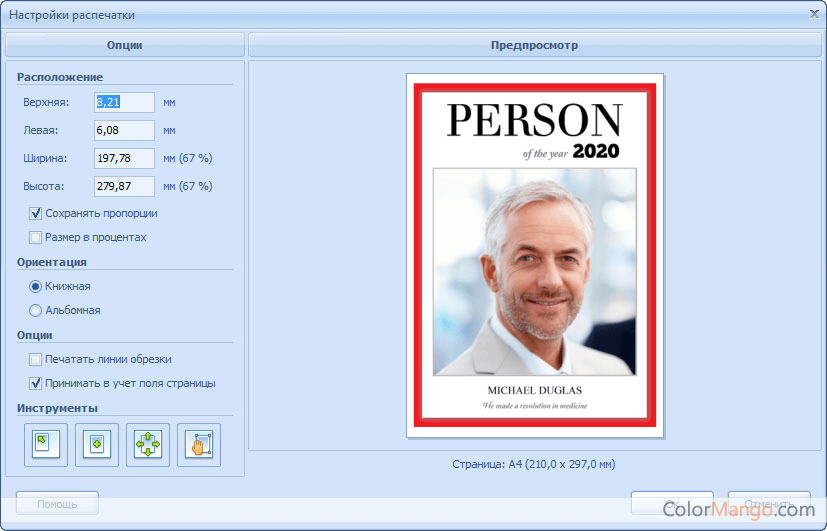Screen dimensions: 827x531
Task: Select Книжная portrait orientation
Action: click(36, 286)
